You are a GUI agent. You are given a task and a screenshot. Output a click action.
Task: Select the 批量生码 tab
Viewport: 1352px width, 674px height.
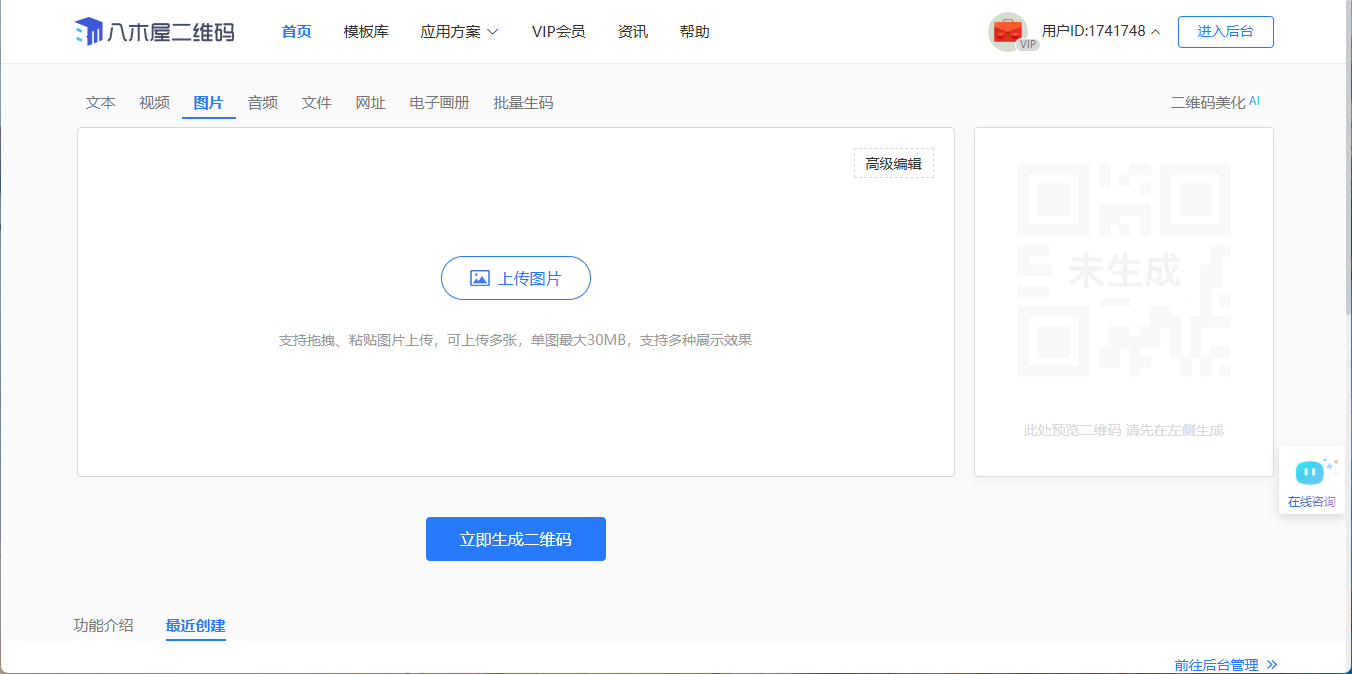[523, 103]
